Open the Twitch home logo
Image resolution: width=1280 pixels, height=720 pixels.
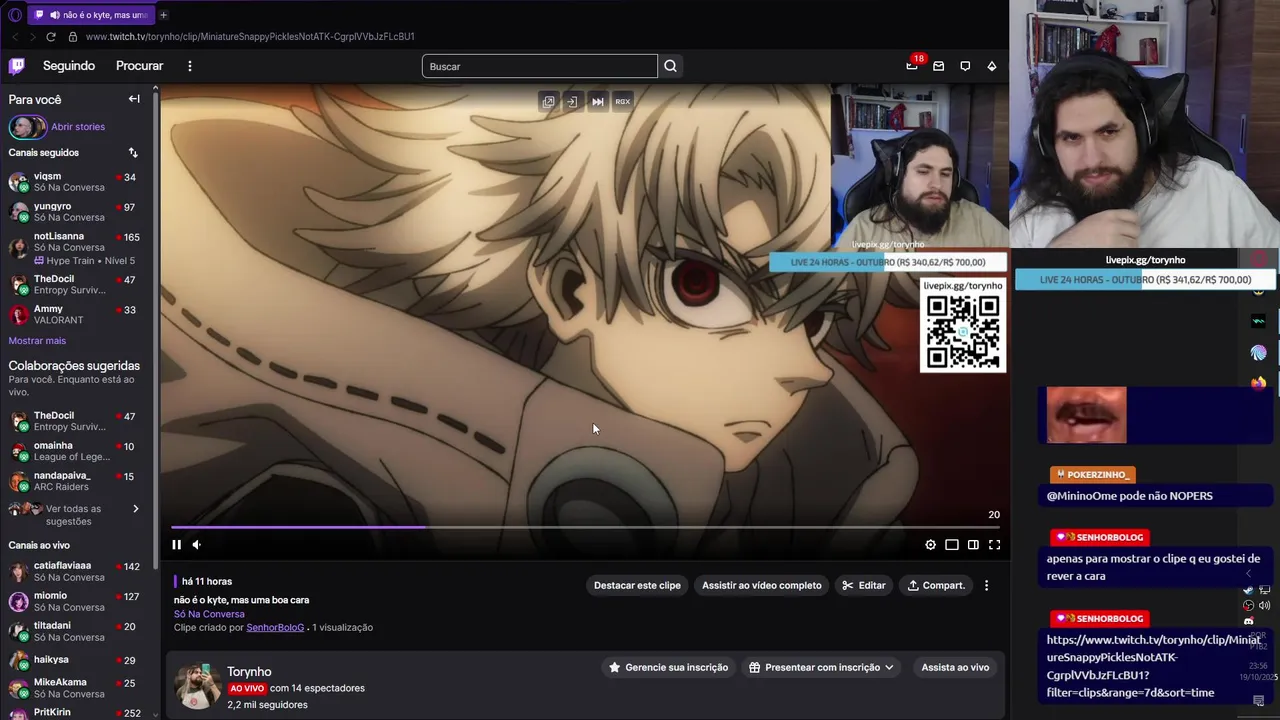(17, 66)
